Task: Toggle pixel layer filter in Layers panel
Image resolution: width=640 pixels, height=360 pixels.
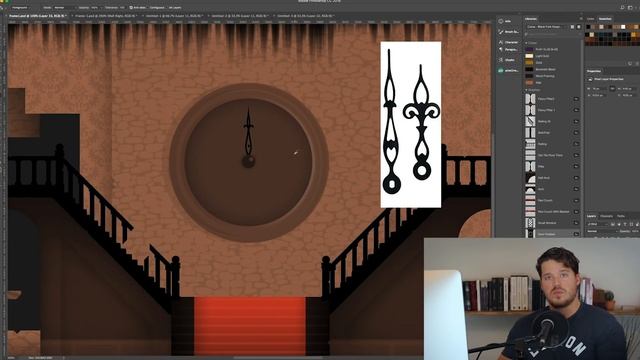Action: 613,224
